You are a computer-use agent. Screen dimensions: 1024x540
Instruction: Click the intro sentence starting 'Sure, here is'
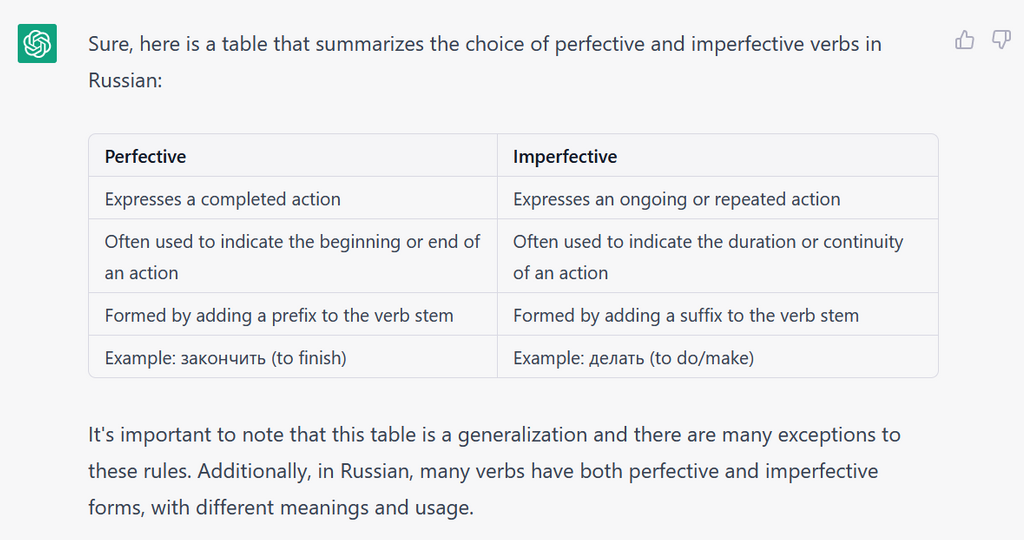click(485, 45)
